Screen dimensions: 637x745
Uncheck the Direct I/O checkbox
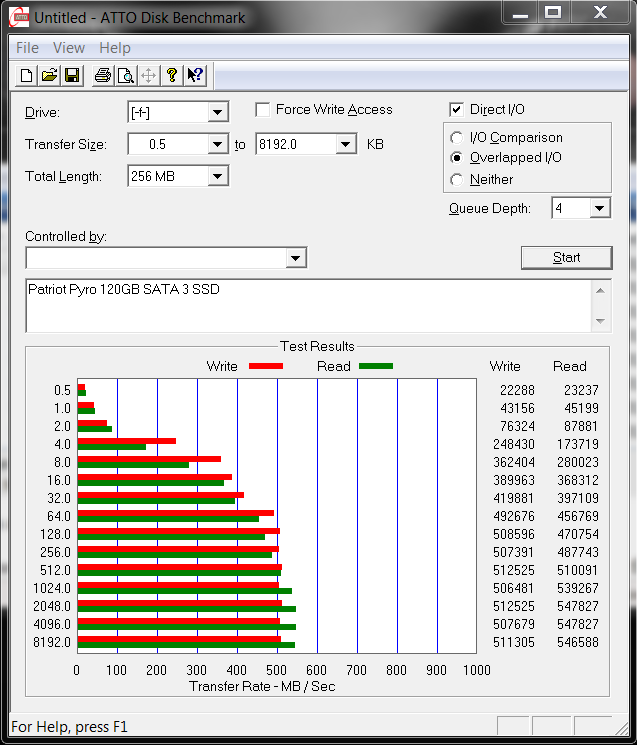[457, 110]
